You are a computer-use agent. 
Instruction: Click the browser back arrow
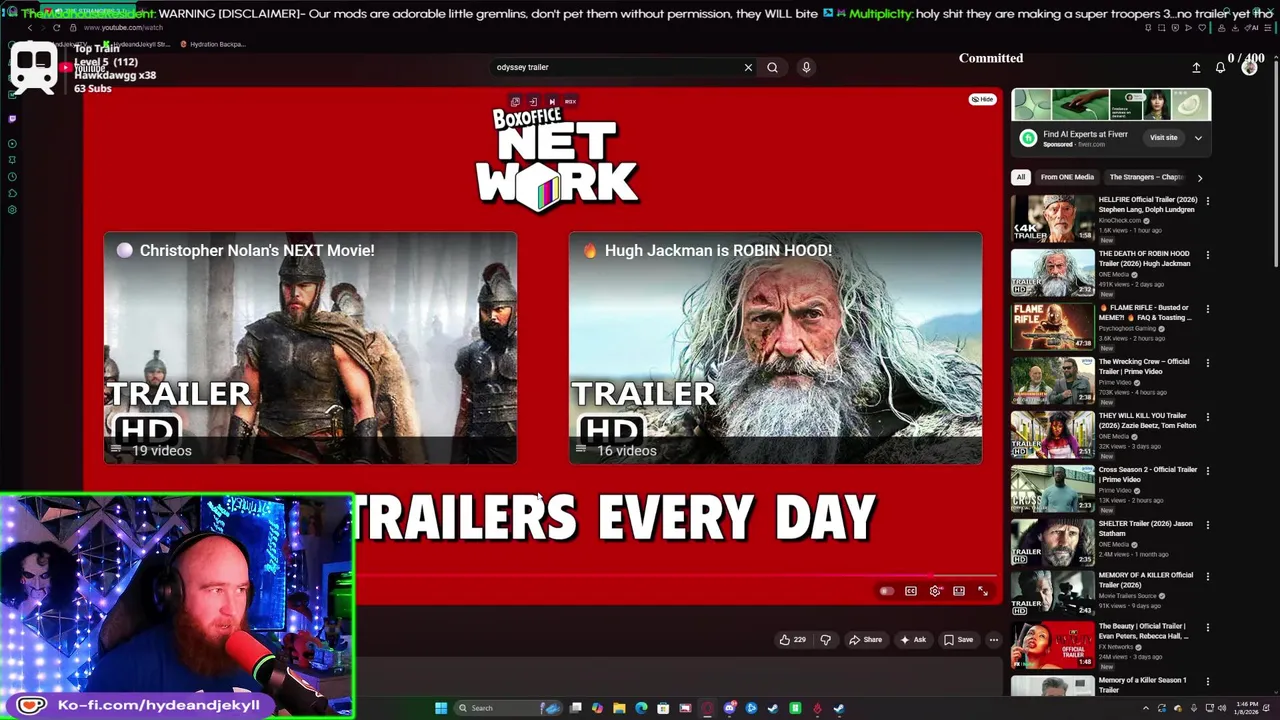(x=30, y=27)
